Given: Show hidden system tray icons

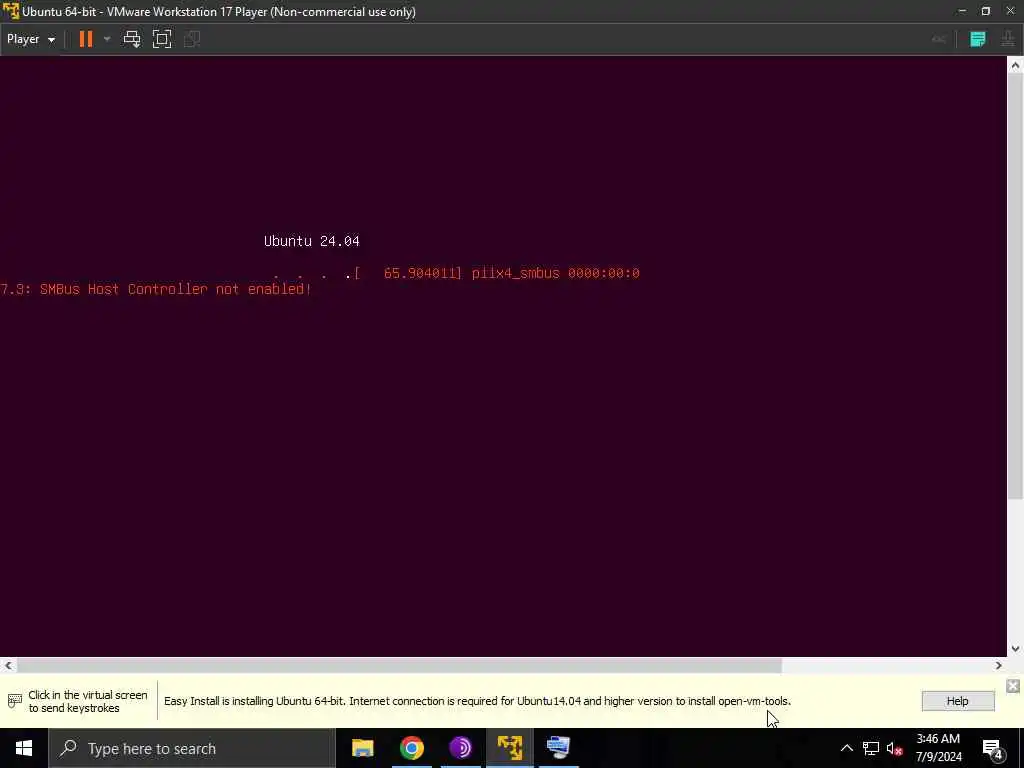Looking at the screenshot, I should [x=846, y=748].
